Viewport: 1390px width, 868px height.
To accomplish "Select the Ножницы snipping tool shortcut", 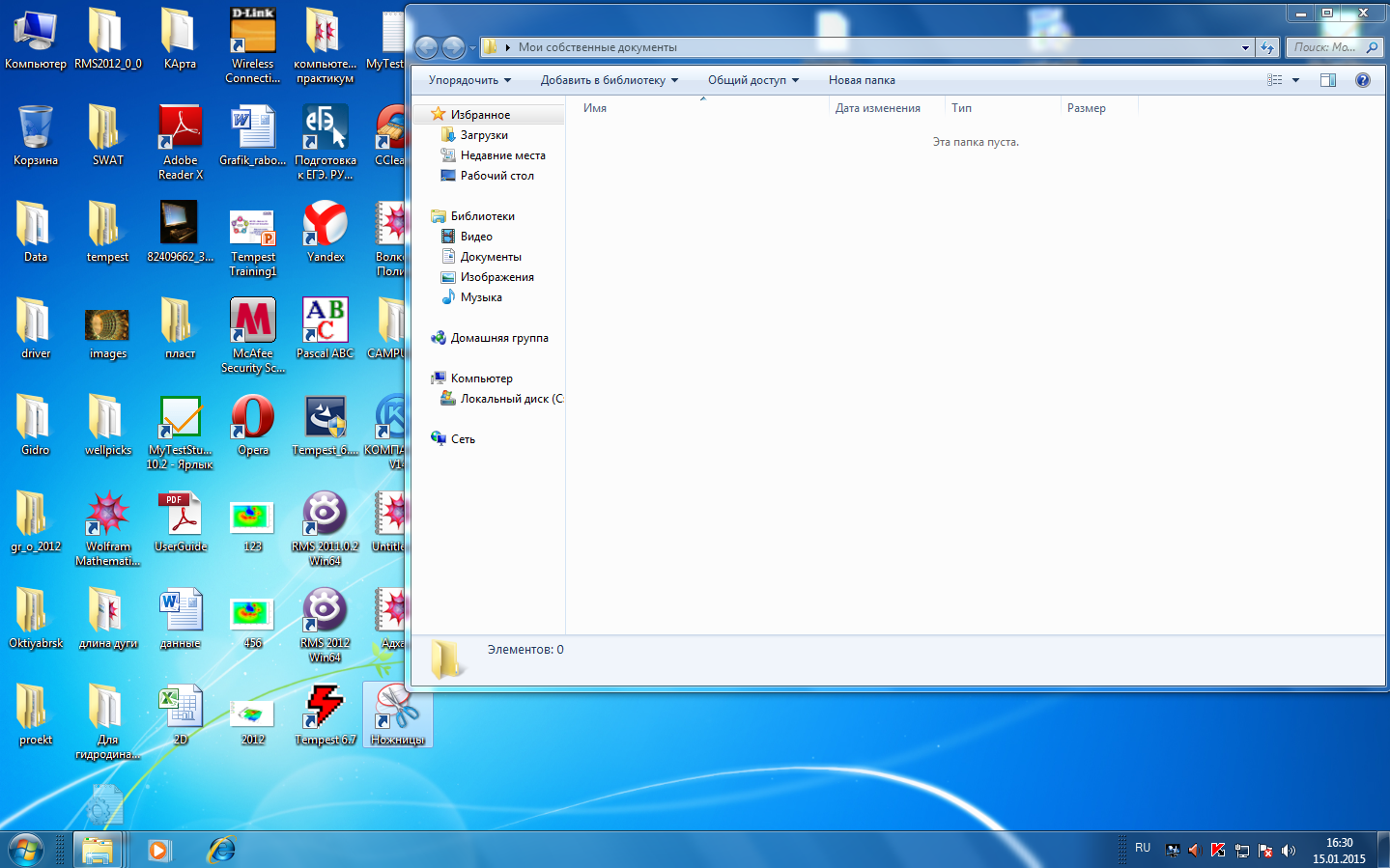I will [398, 714].
